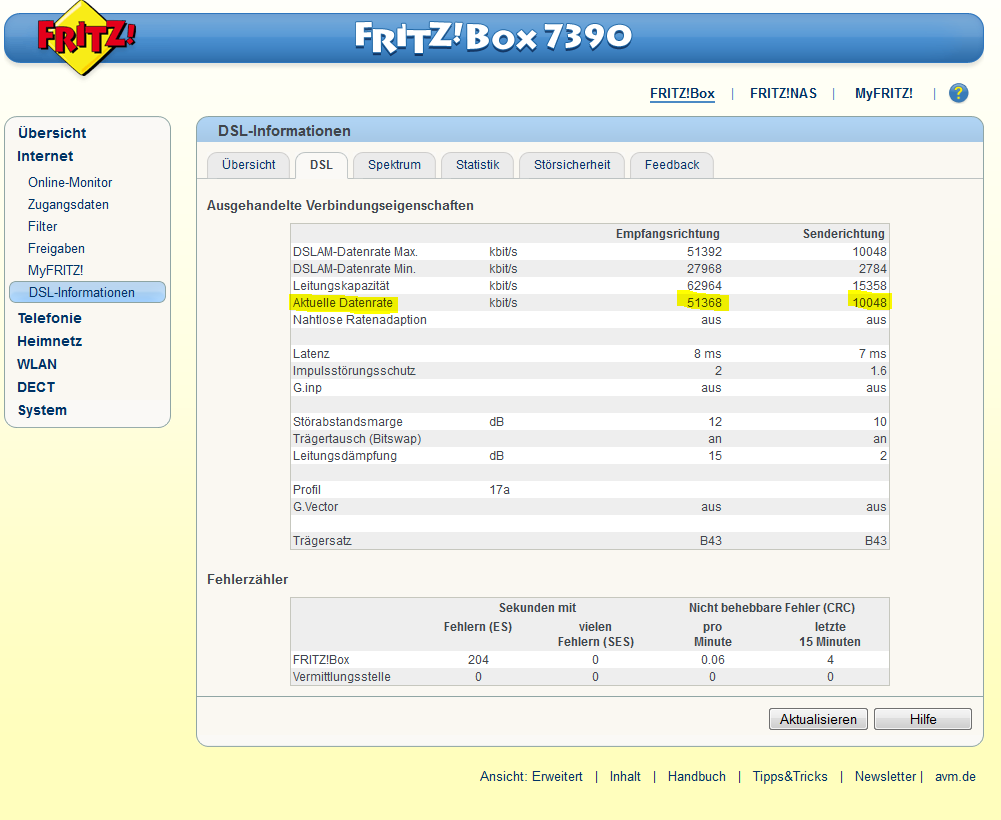Viewport: 1001px width, 820px height.
Task: Click the CRC per minute value 0.06
Action: [712, 660]
